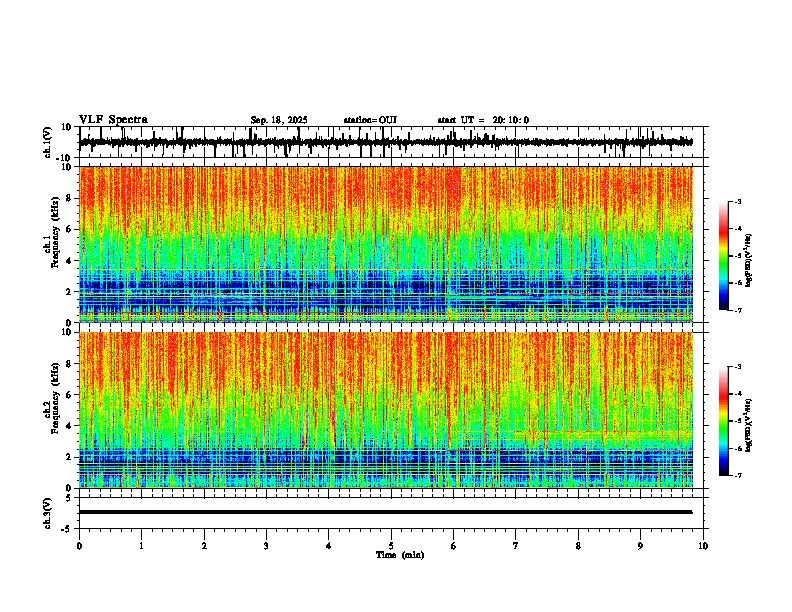This screenshot has width=792, height=612.
Task: Click inside the ch.1 voltage waveform panel
Action: [x=391, y=142]
